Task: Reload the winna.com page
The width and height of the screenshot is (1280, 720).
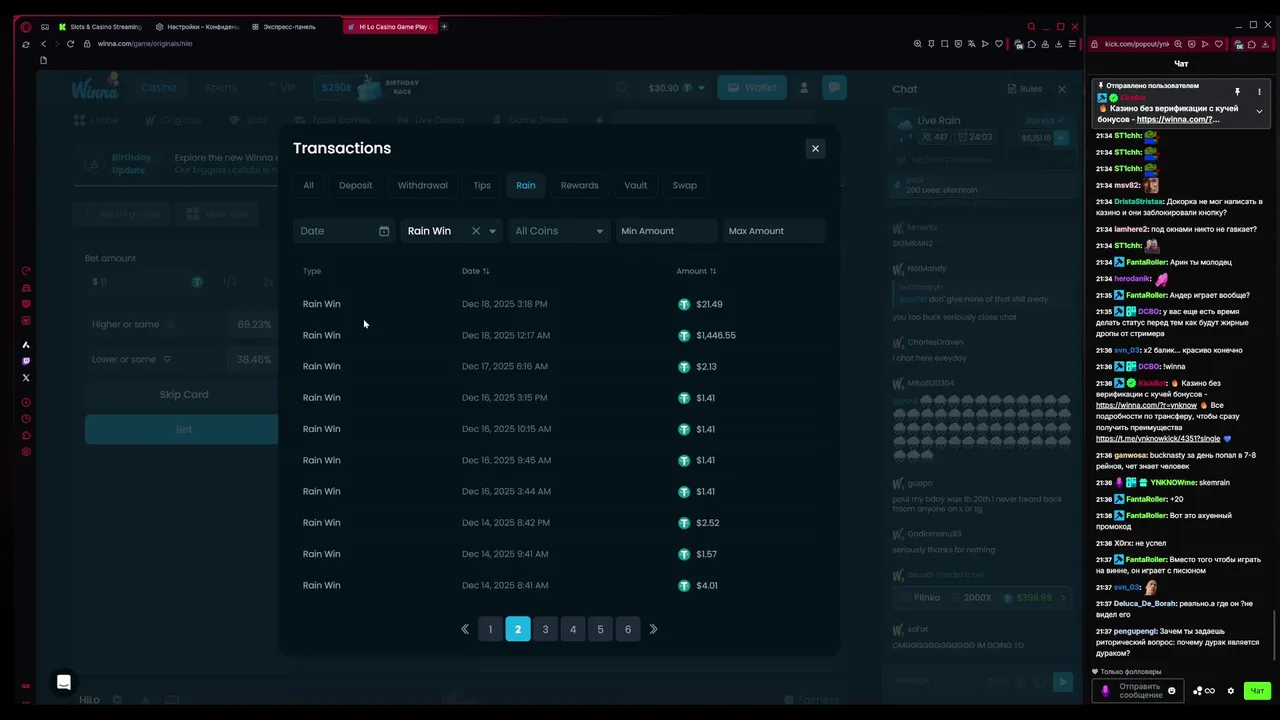Action: point(70,44)
